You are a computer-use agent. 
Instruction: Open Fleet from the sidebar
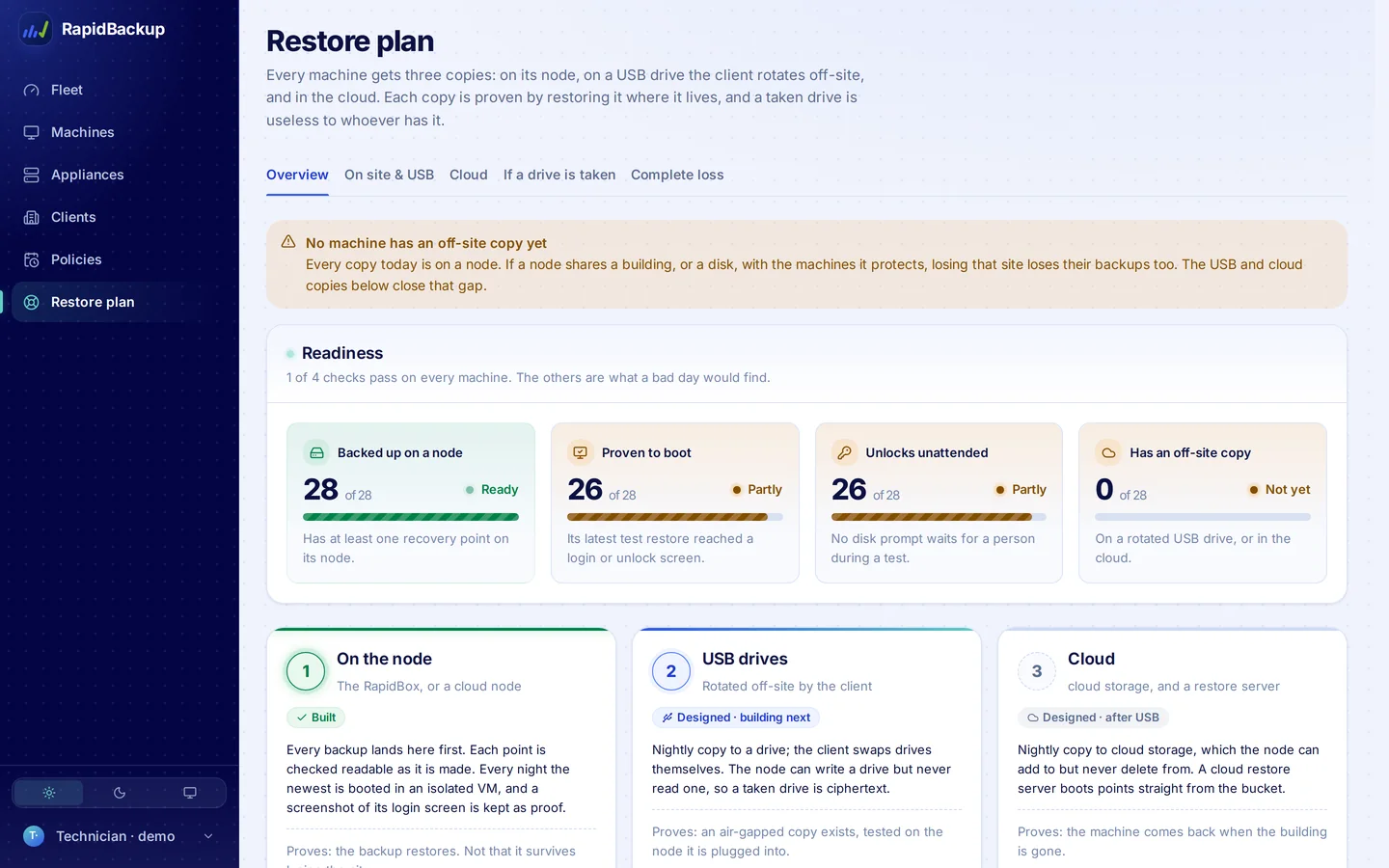point(120,90)
